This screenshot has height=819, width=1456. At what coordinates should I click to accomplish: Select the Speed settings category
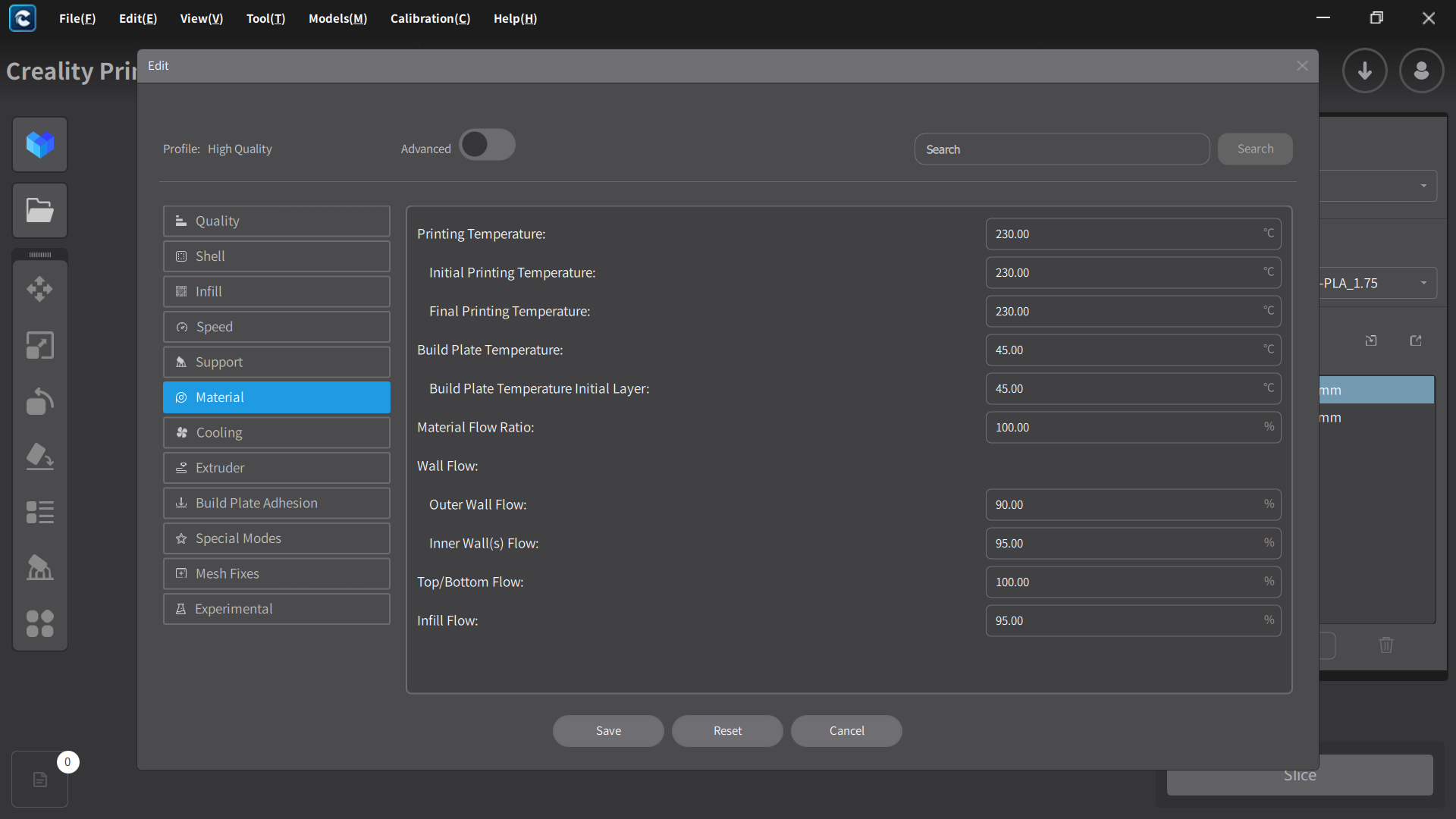coord(277,327)
